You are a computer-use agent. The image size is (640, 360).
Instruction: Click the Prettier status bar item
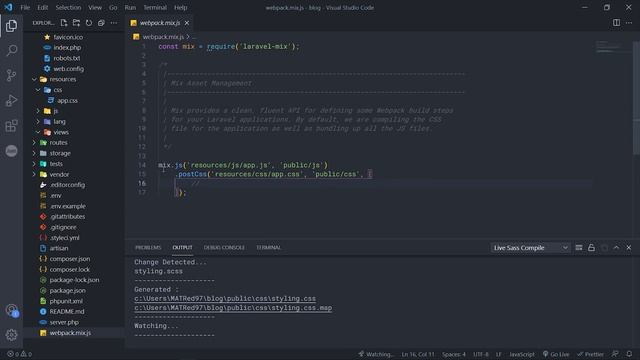coord(590,354)
